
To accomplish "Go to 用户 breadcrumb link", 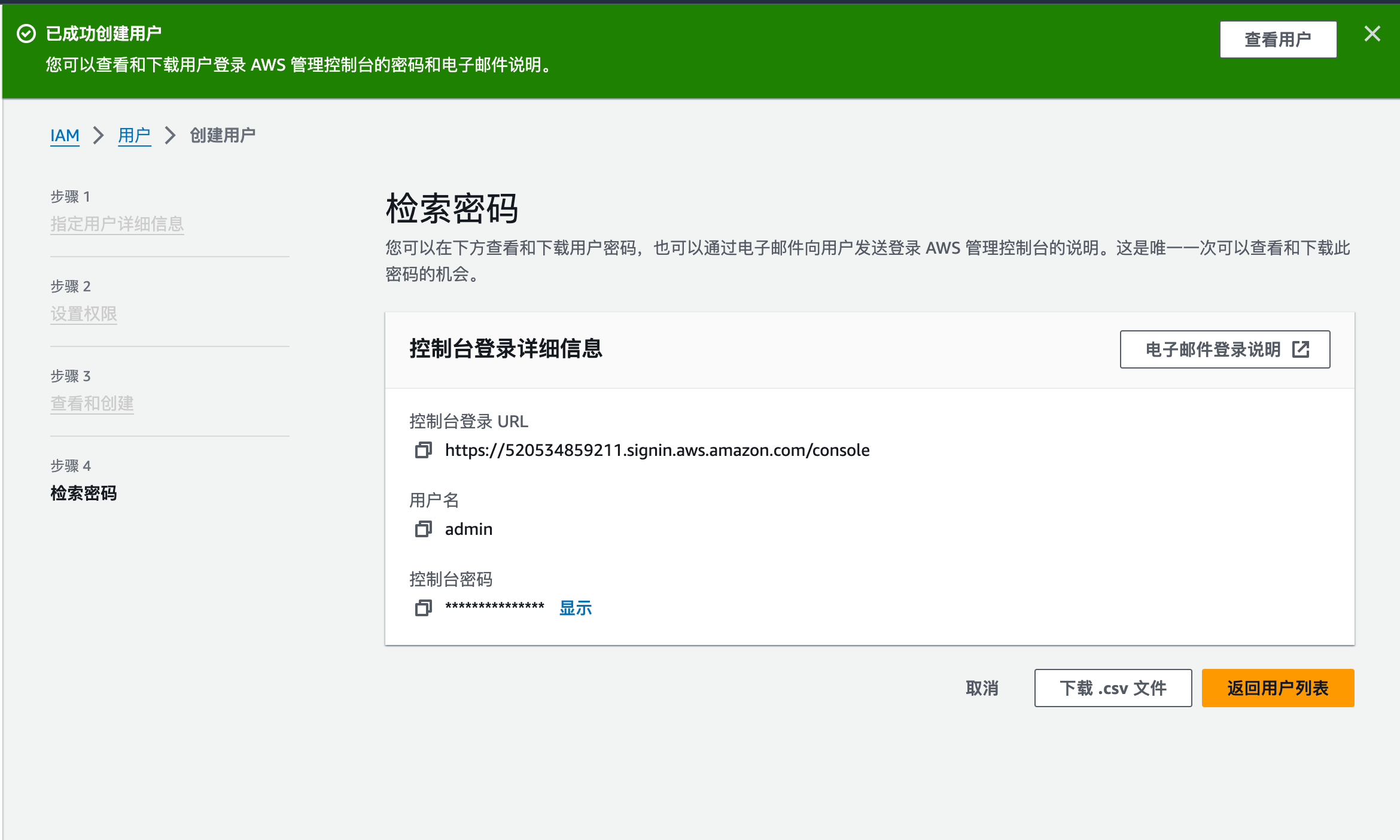I will pyautogui.click(x=134, y=136).
